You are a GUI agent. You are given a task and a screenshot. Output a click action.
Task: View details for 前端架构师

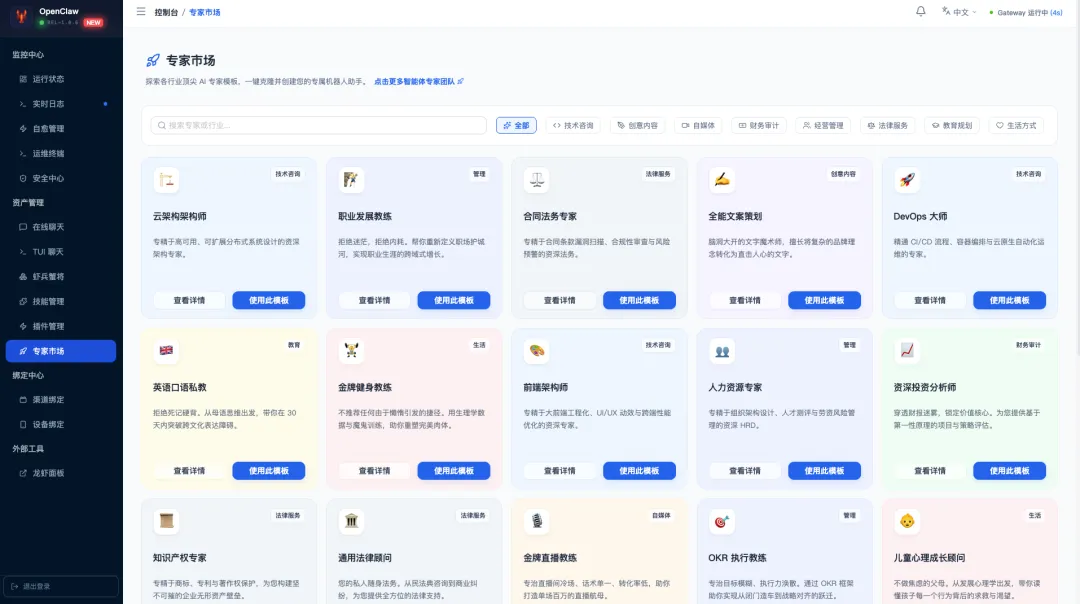click(x=560, y=471)
